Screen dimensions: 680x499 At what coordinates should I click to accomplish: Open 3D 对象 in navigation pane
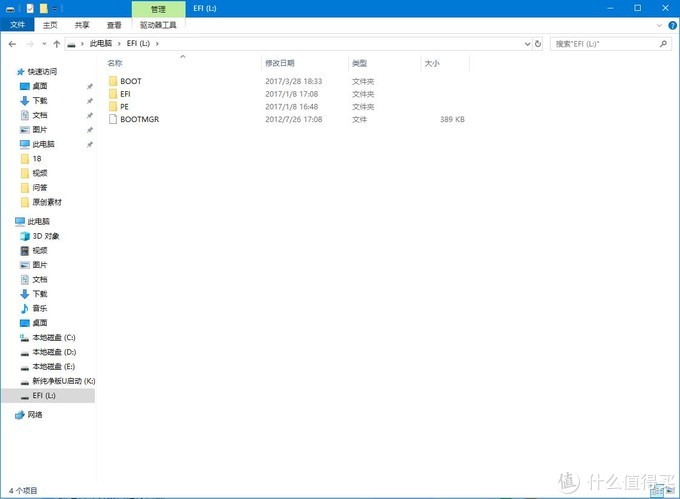coord(46,236)
